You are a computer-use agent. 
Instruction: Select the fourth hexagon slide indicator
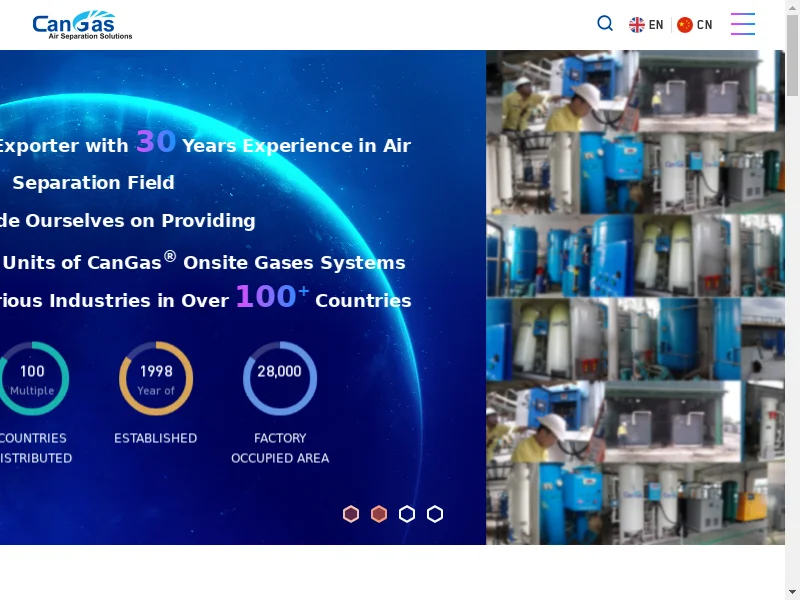click(435, 514)
